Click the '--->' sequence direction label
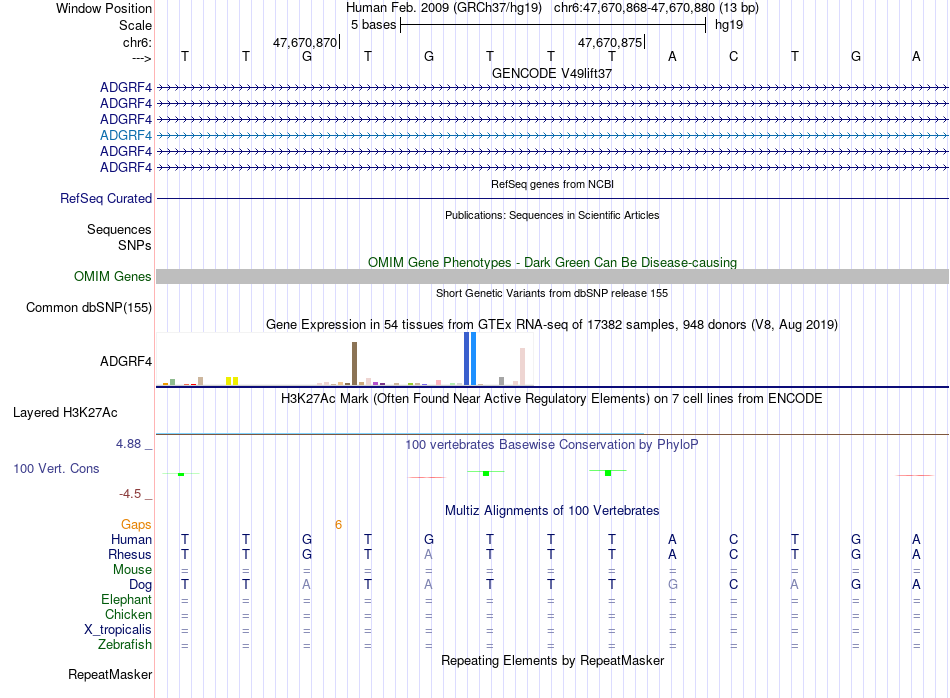The width and height of the screenshot is (950, 698). [142, 58]
